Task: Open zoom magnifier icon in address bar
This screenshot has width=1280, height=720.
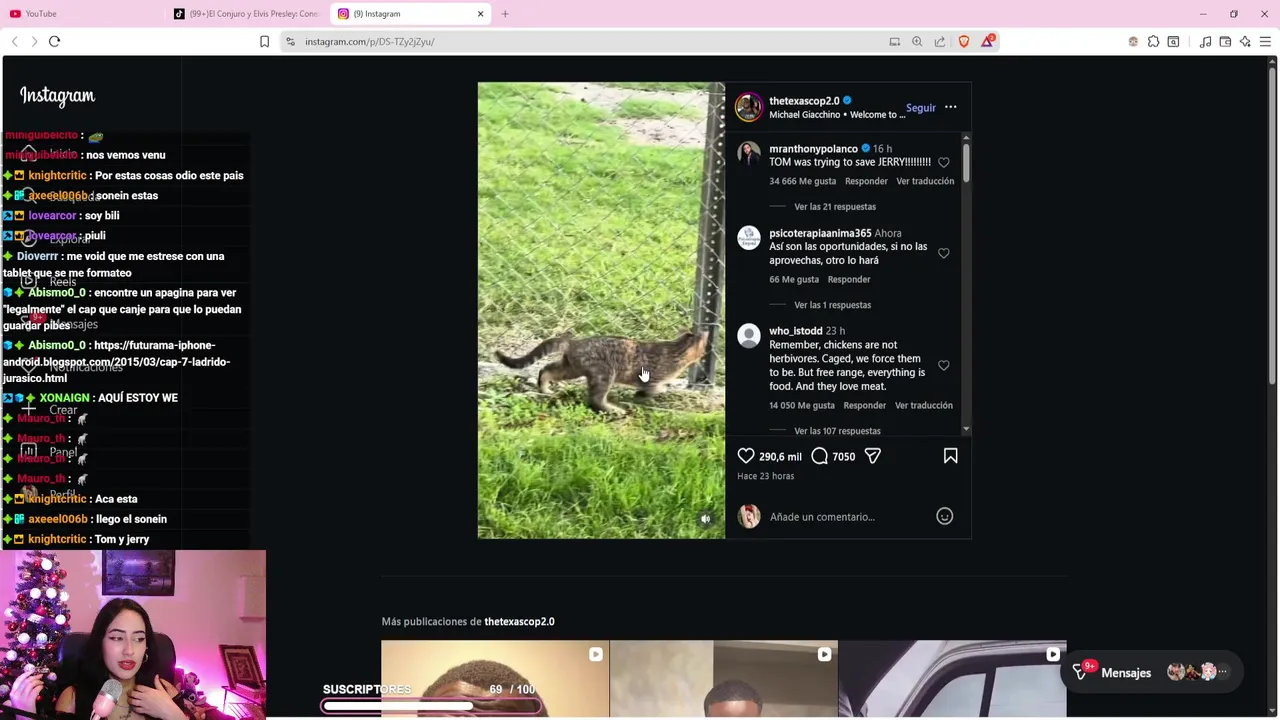Action: point(917,41)
